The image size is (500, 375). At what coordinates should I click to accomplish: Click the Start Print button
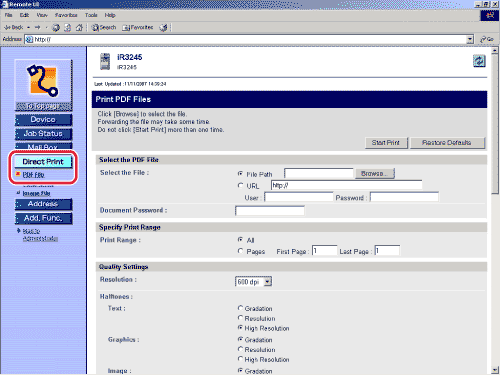coord(386,143)
